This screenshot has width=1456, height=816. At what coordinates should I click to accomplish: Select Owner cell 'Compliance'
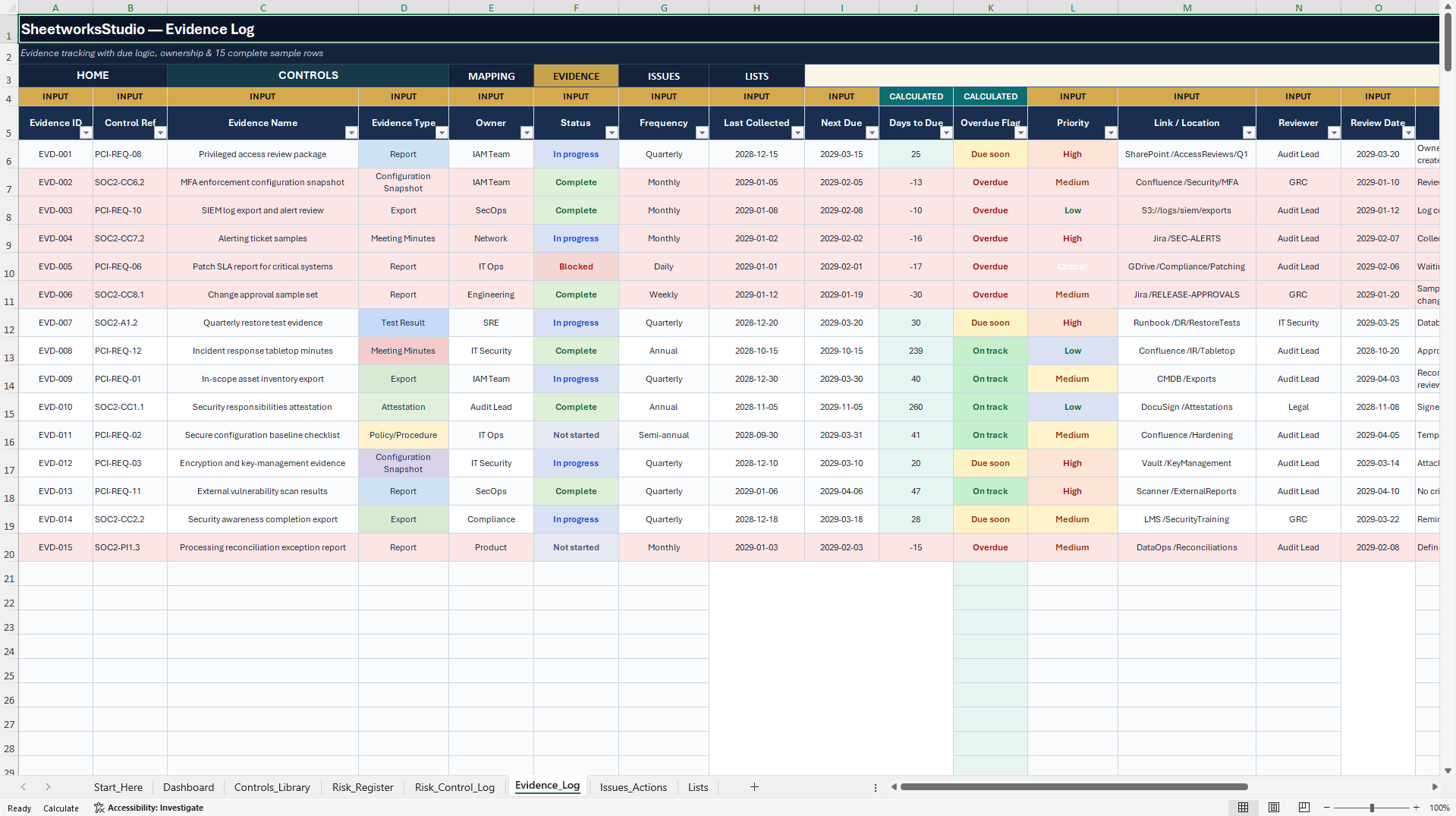point(491,519)
